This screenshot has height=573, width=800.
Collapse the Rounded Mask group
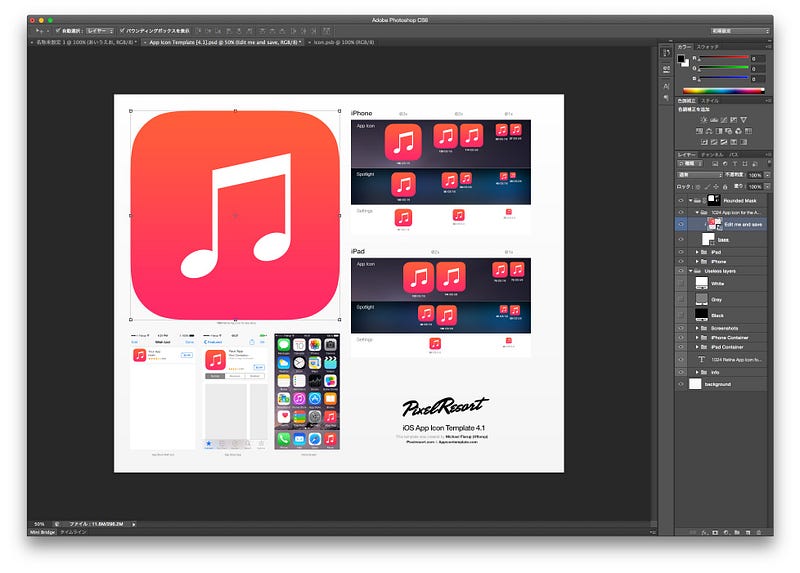point(691,201)
